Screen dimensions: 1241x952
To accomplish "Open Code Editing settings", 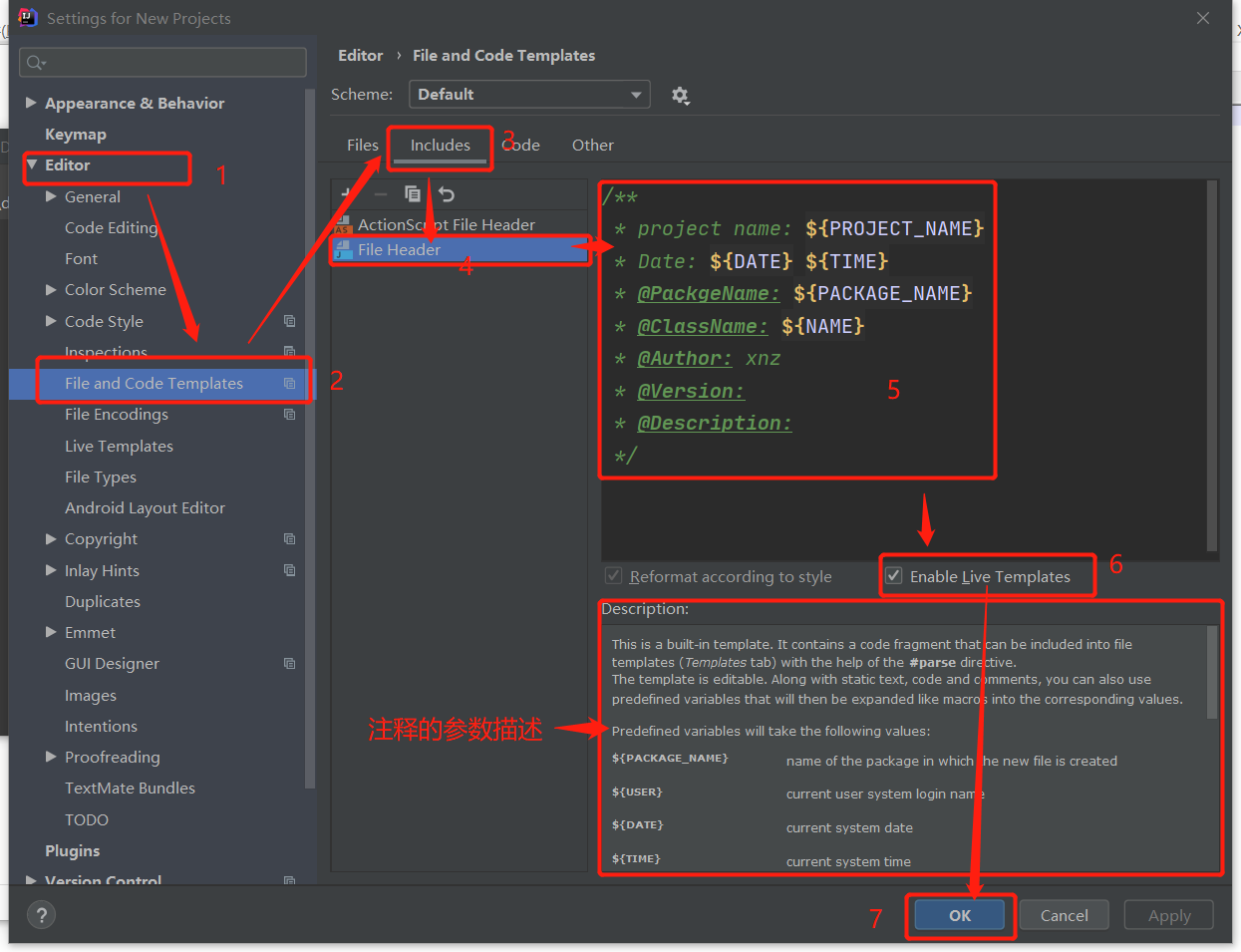I will [111, 227].
